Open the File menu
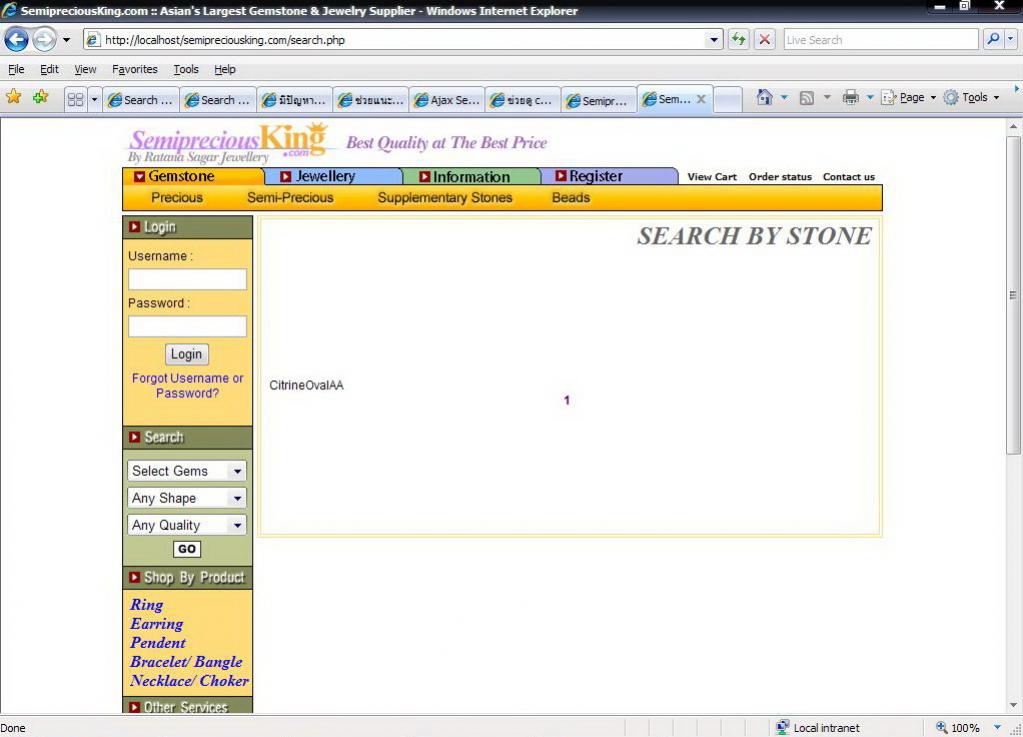The image size is (1023, 737). (x=16, y=69)
